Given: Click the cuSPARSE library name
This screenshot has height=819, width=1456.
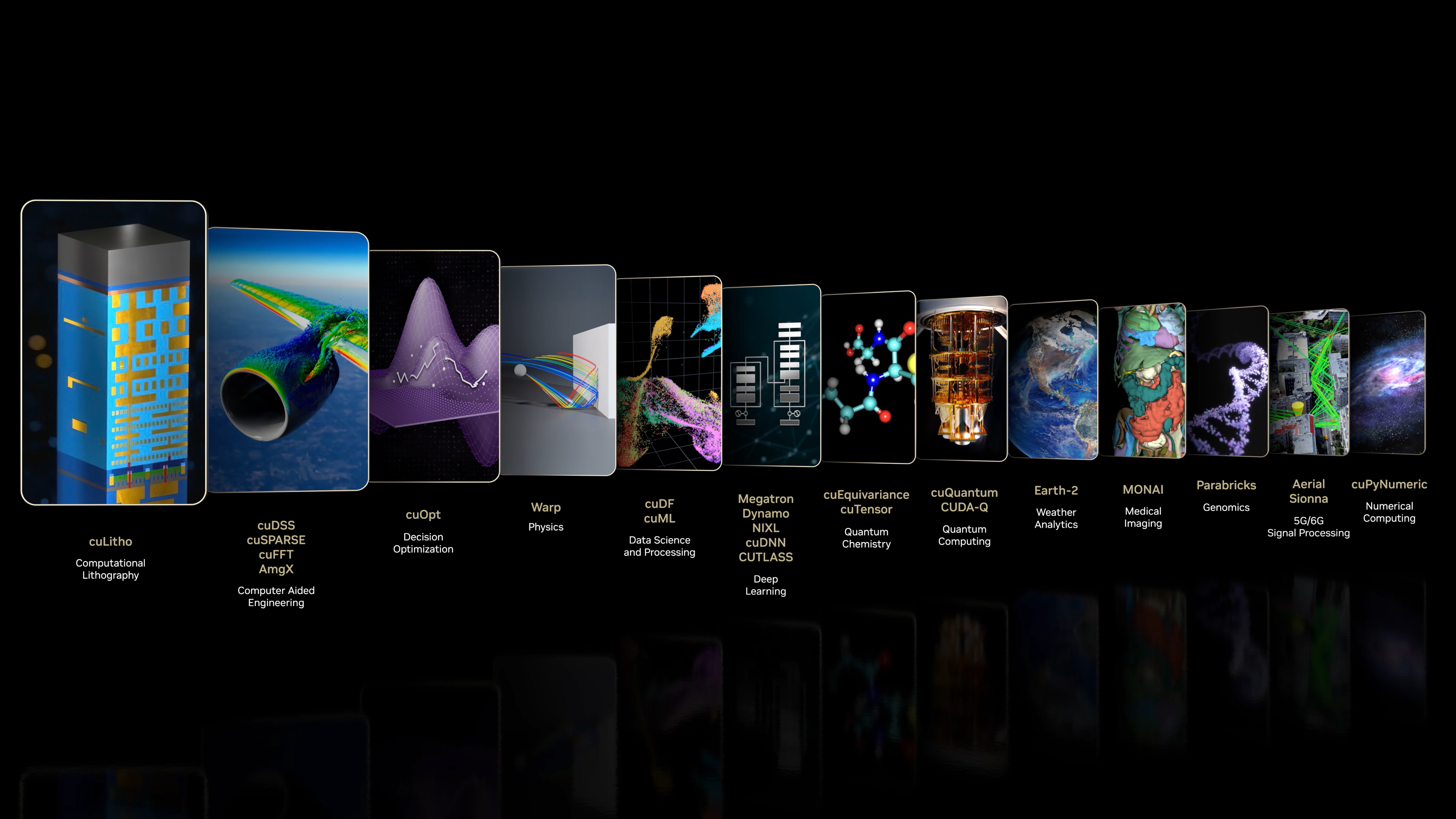Looking at the screenshot, I should tap(276, 540).
